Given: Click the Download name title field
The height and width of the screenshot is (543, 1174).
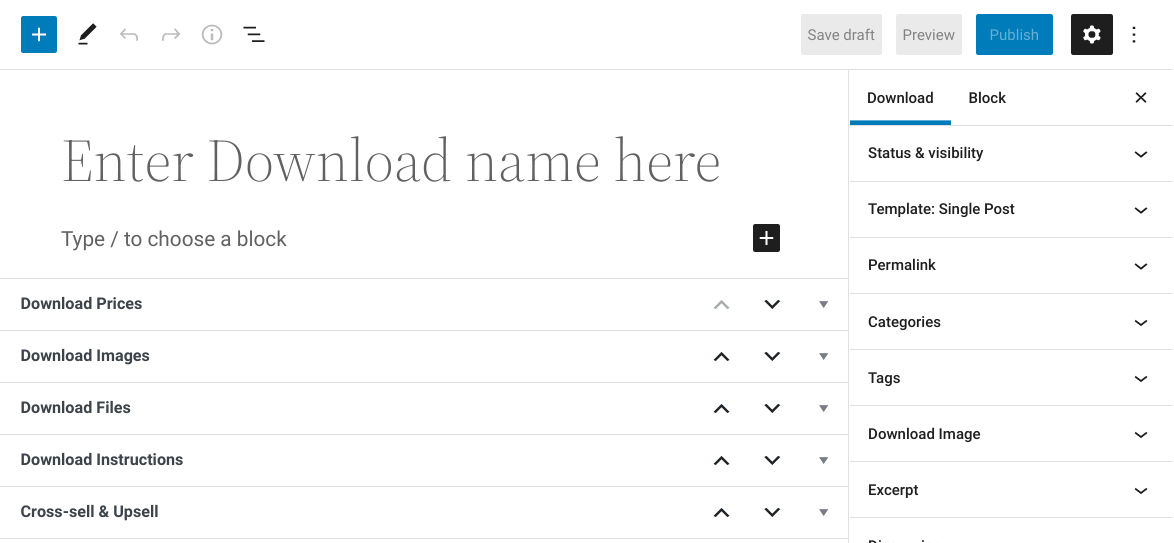Looking at the screenshot, I should [391, 161].
